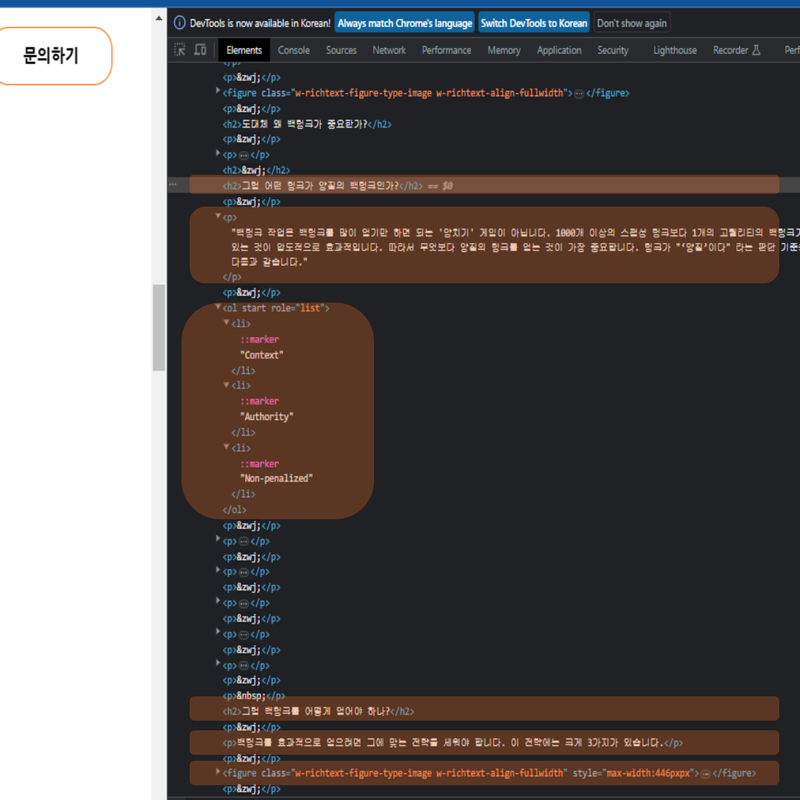This screenshot has height=800, width=800.
Task: Switch to the Network tab
Action: 389,50
